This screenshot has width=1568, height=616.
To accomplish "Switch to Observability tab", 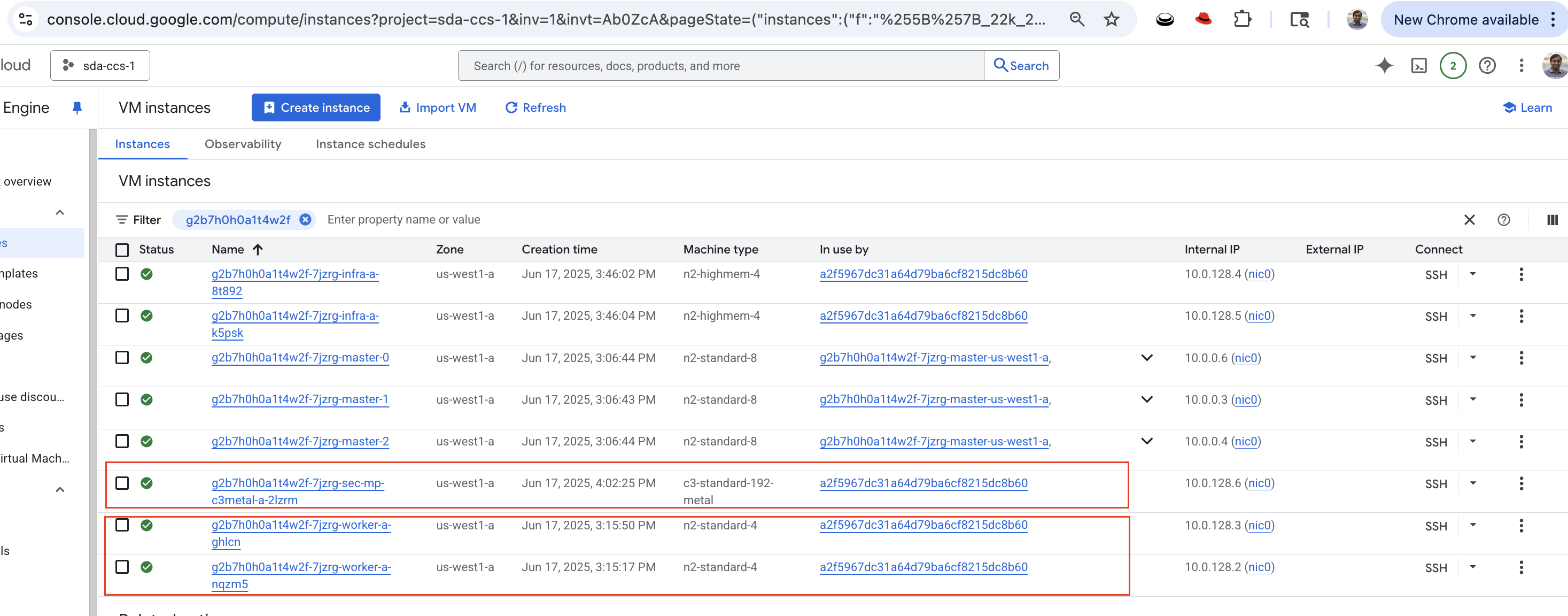I will (x=242, y=144).
